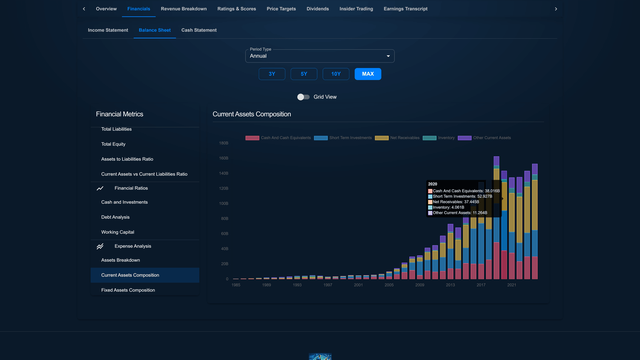Image resolution: width=640 pixels, height=360 pixels.
Task: Toggle the Inventory legend swatch
Action: [x=429, y=138]
